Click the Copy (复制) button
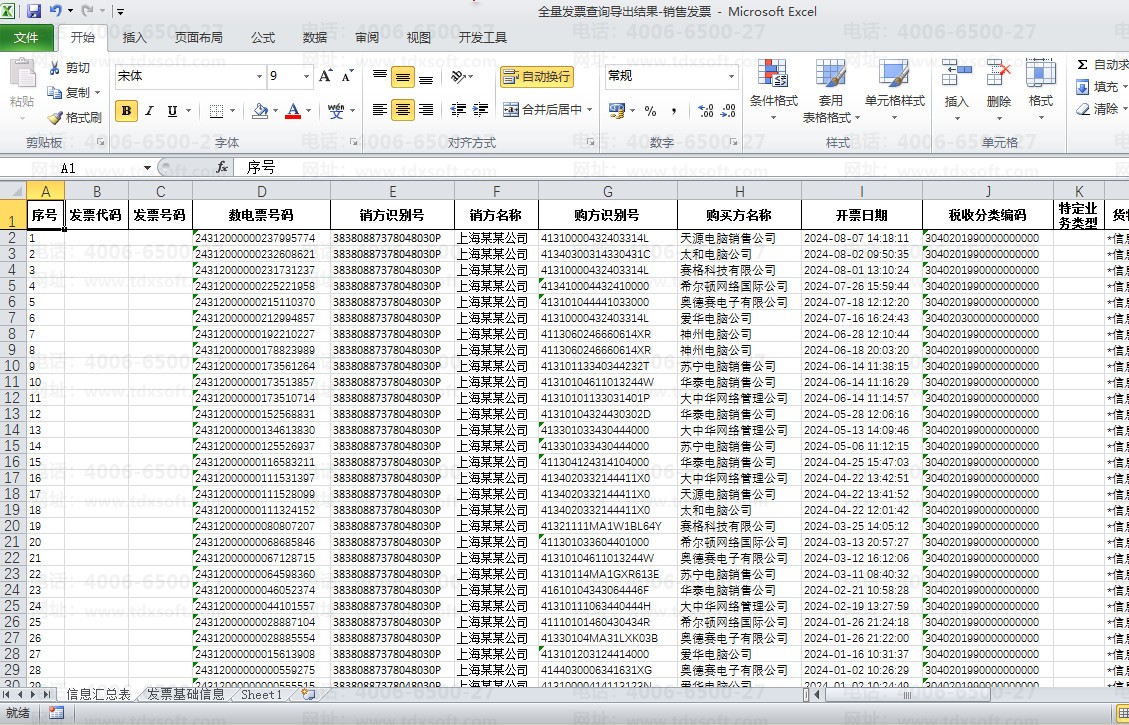 (x=68, y=93)
